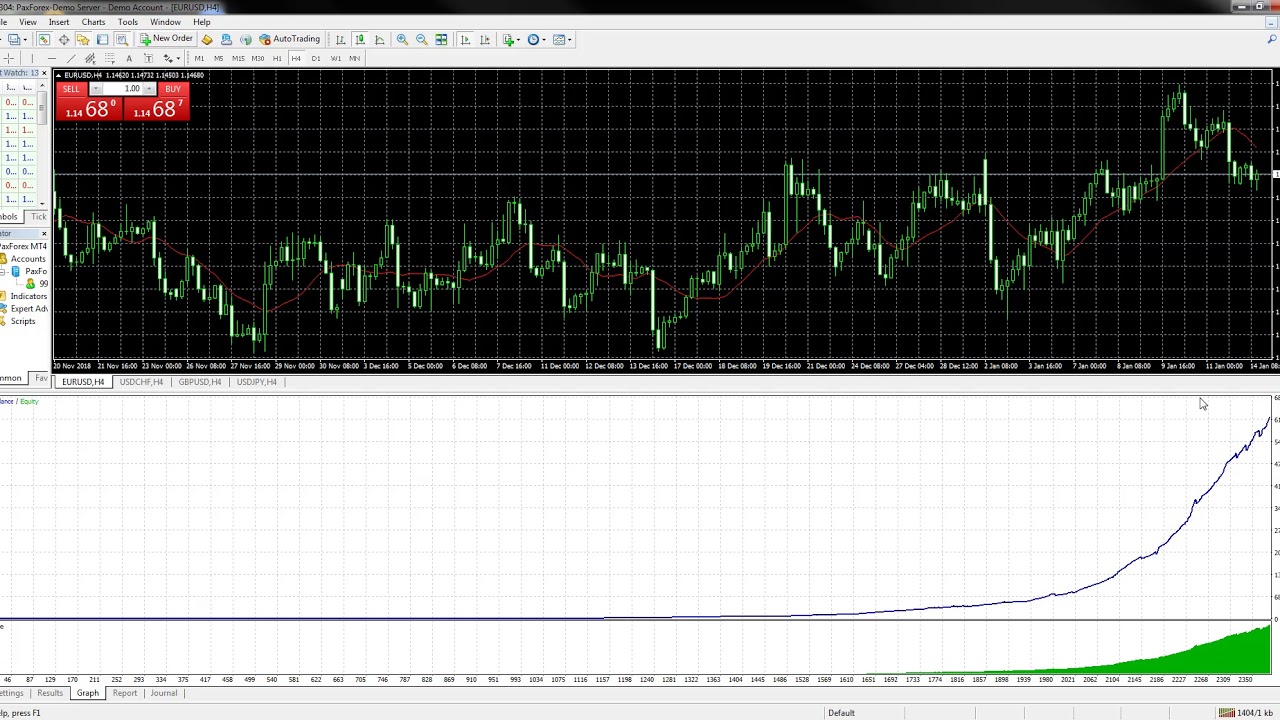Toggle chart shift icon
Viewport: 1280px width, 720px height.
485,39
